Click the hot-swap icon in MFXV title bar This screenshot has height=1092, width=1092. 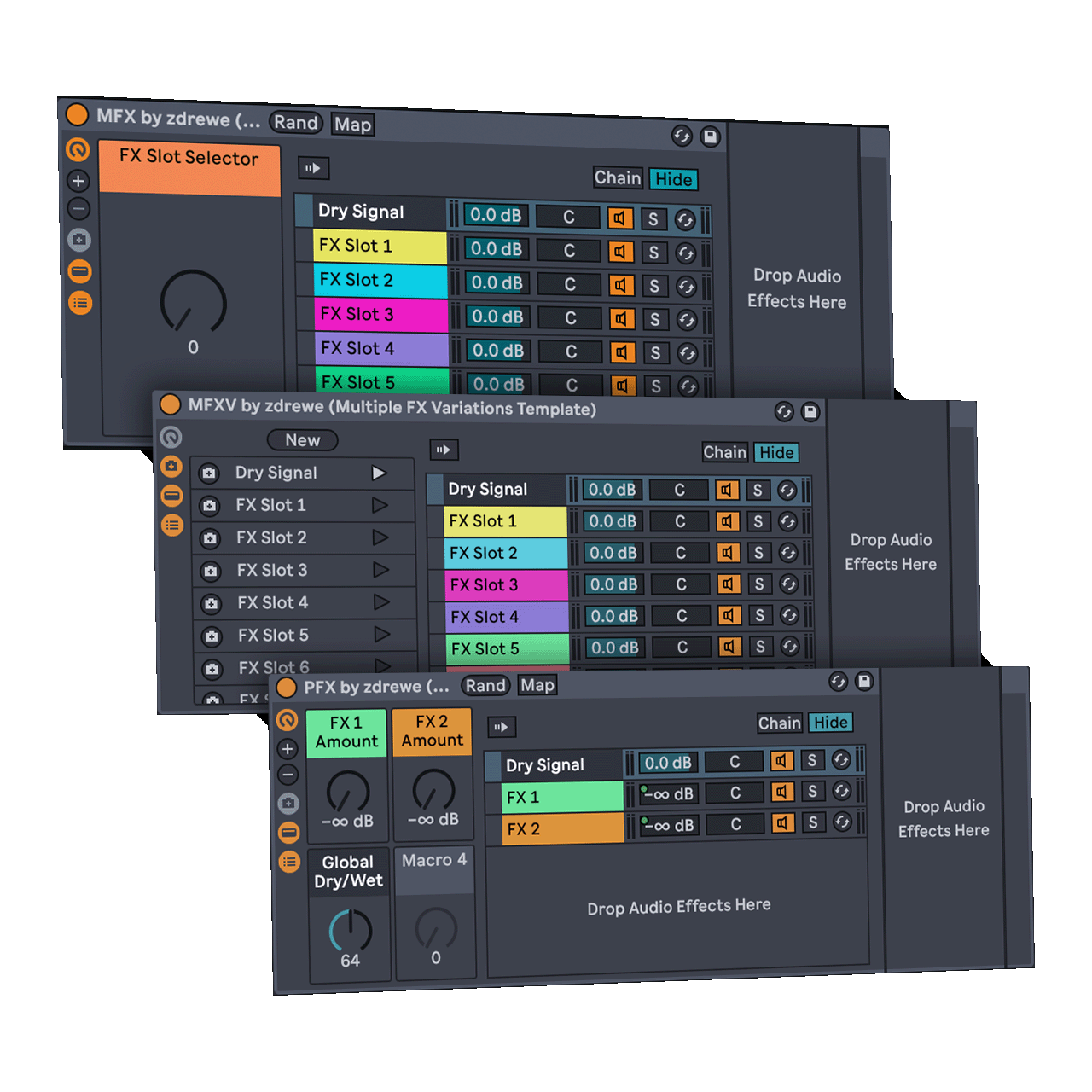(784, 412)
